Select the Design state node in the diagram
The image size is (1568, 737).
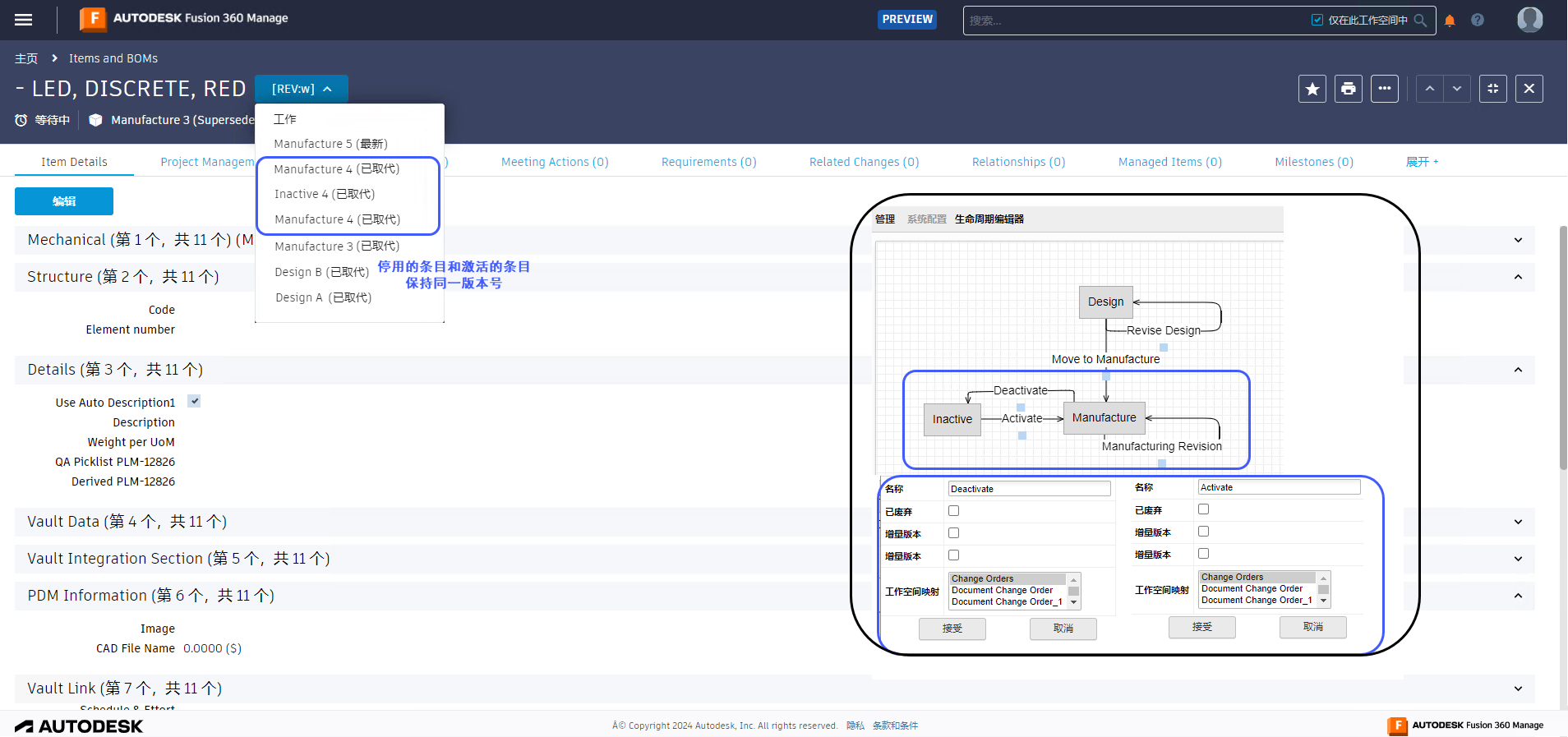point(1106,302)
